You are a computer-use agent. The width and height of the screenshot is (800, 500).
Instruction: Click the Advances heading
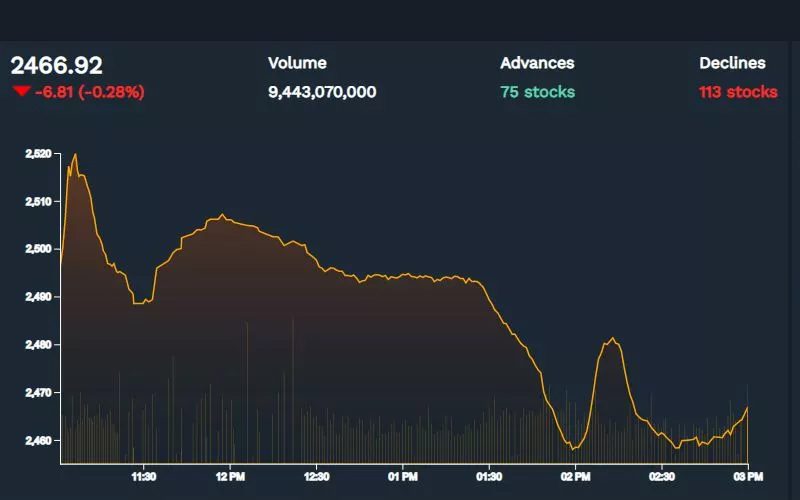click(x=537, y=63)
